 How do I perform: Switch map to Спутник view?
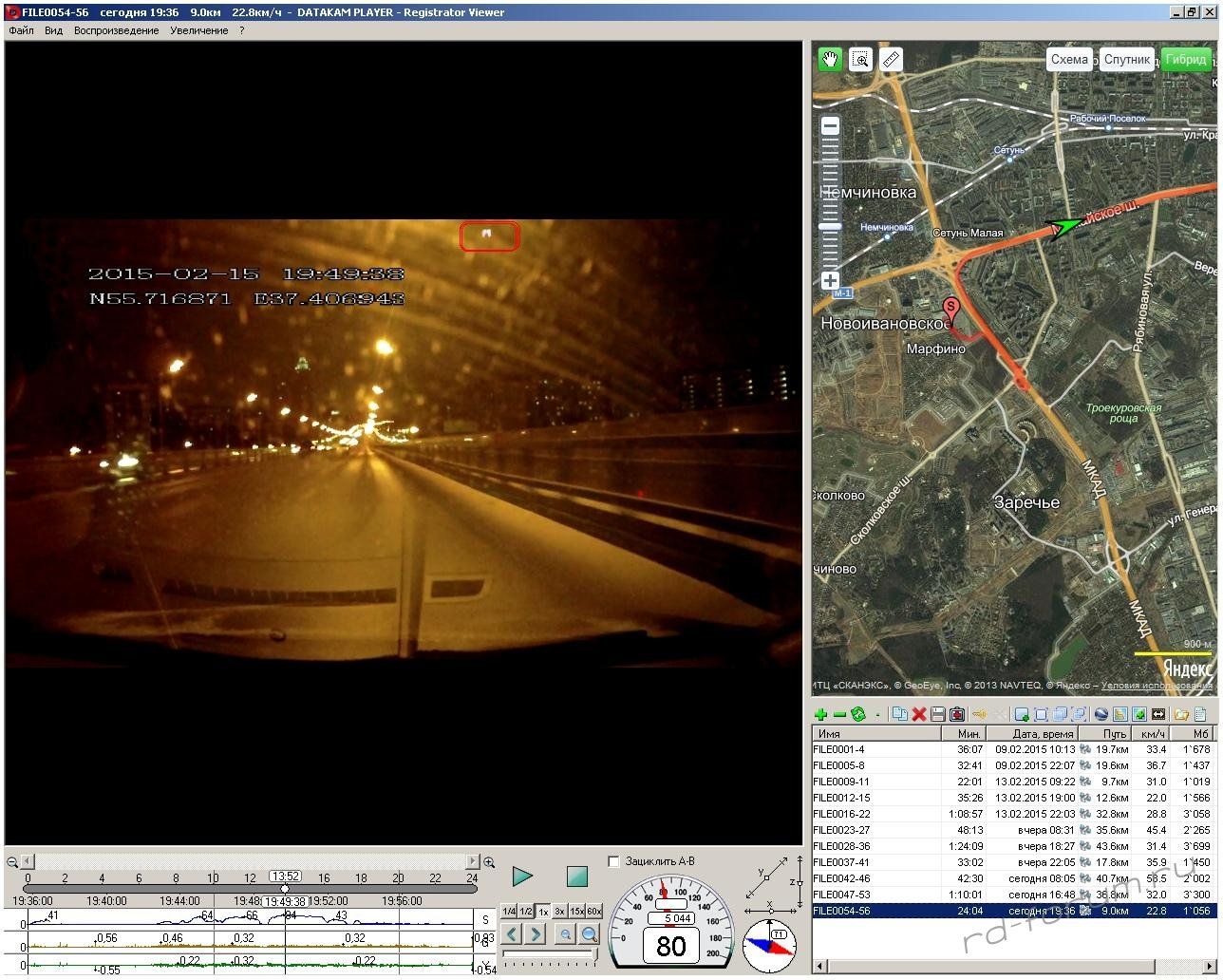coord(1127,59)
